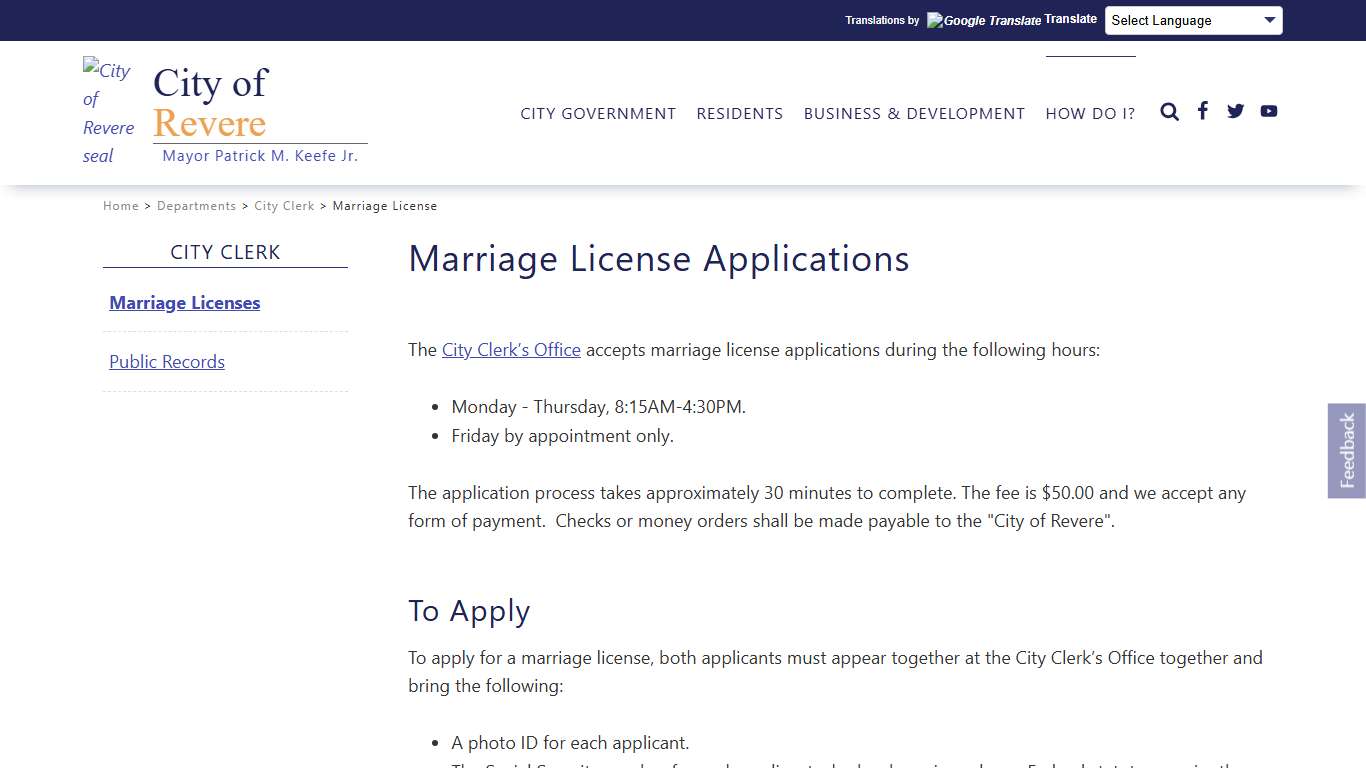
Task: Visit the city's Facebook page
Action: 1202,111
